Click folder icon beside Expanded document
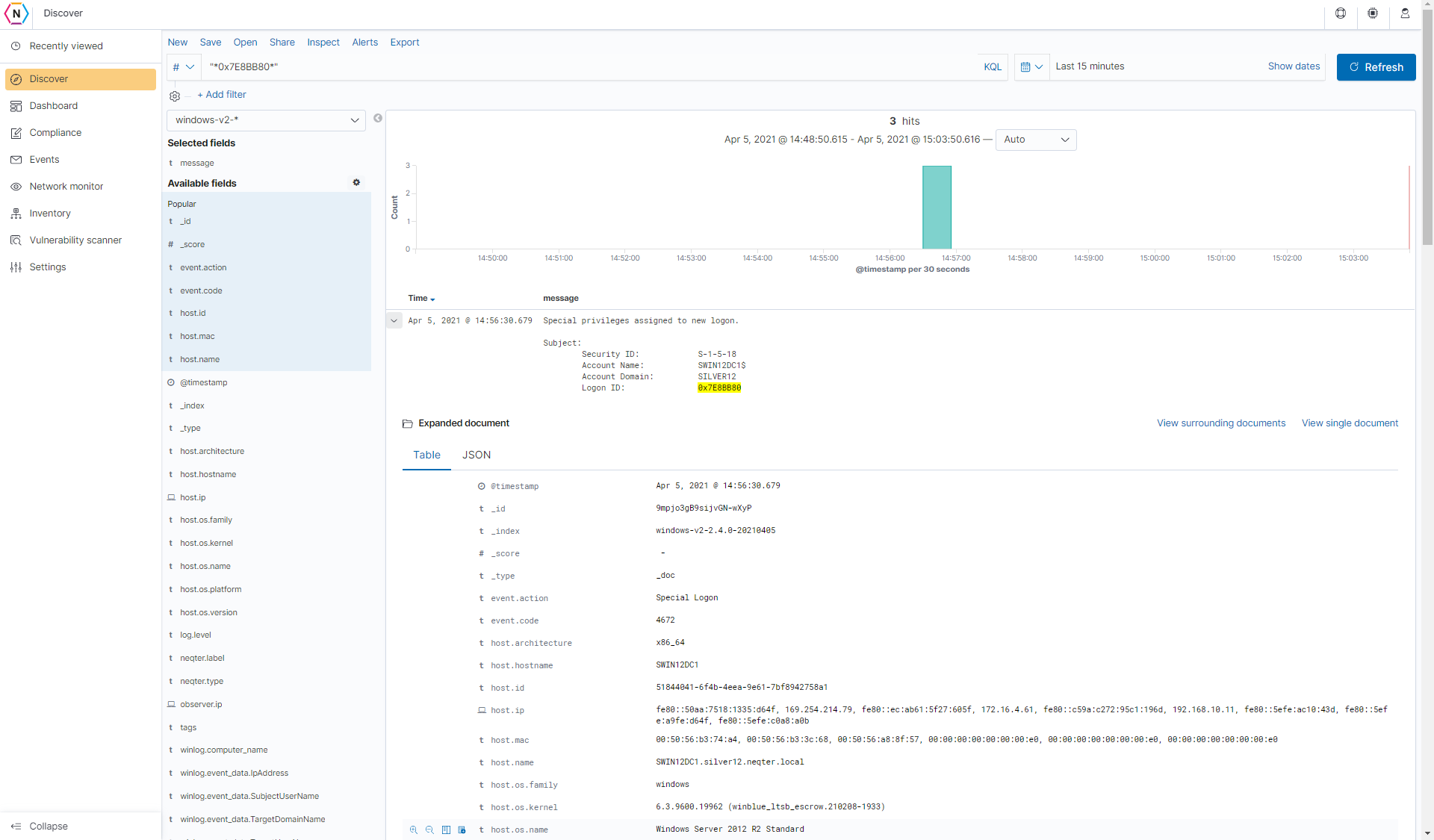 [408, 423]
